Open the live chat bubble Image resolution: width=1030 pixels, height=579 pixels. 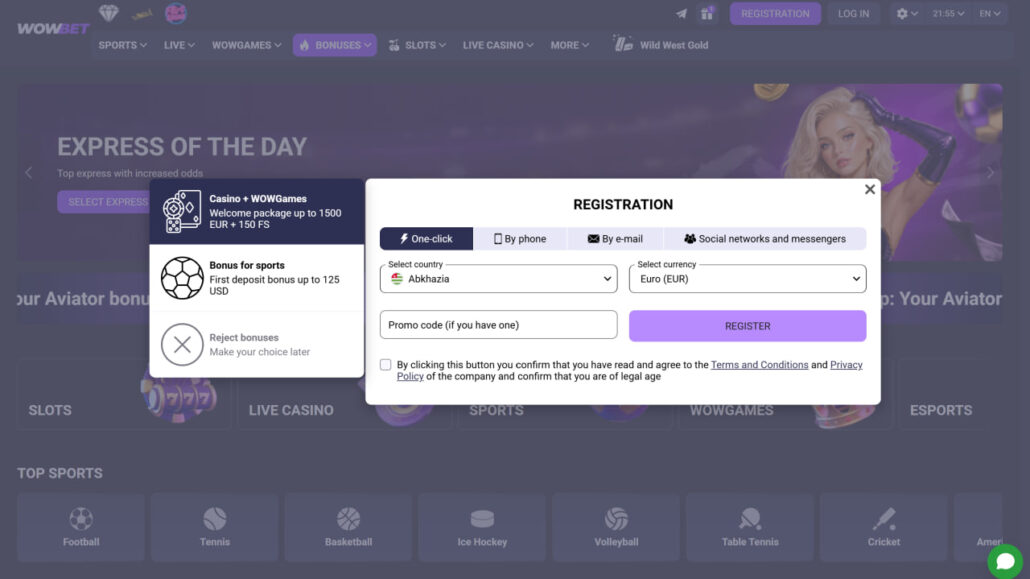coord(1005,561)
